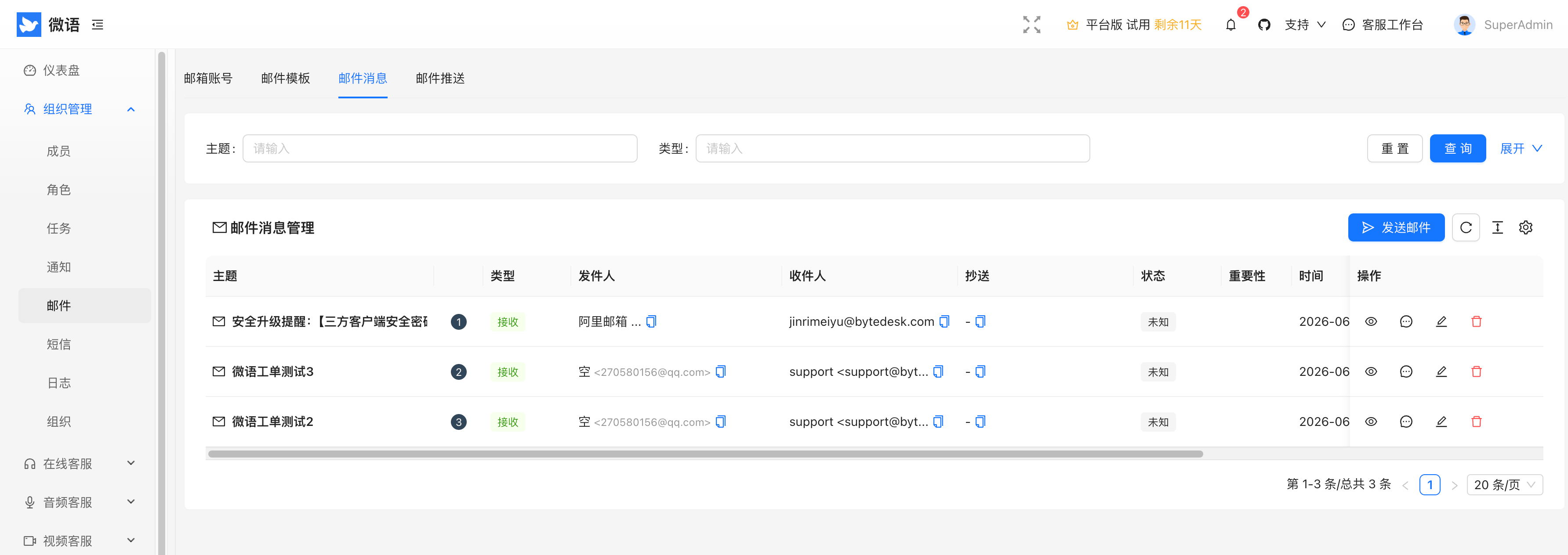This screenshot has width=1568, height=555.
Task: Switch to the 邮箱账号 tab
Action: [208, 79]
